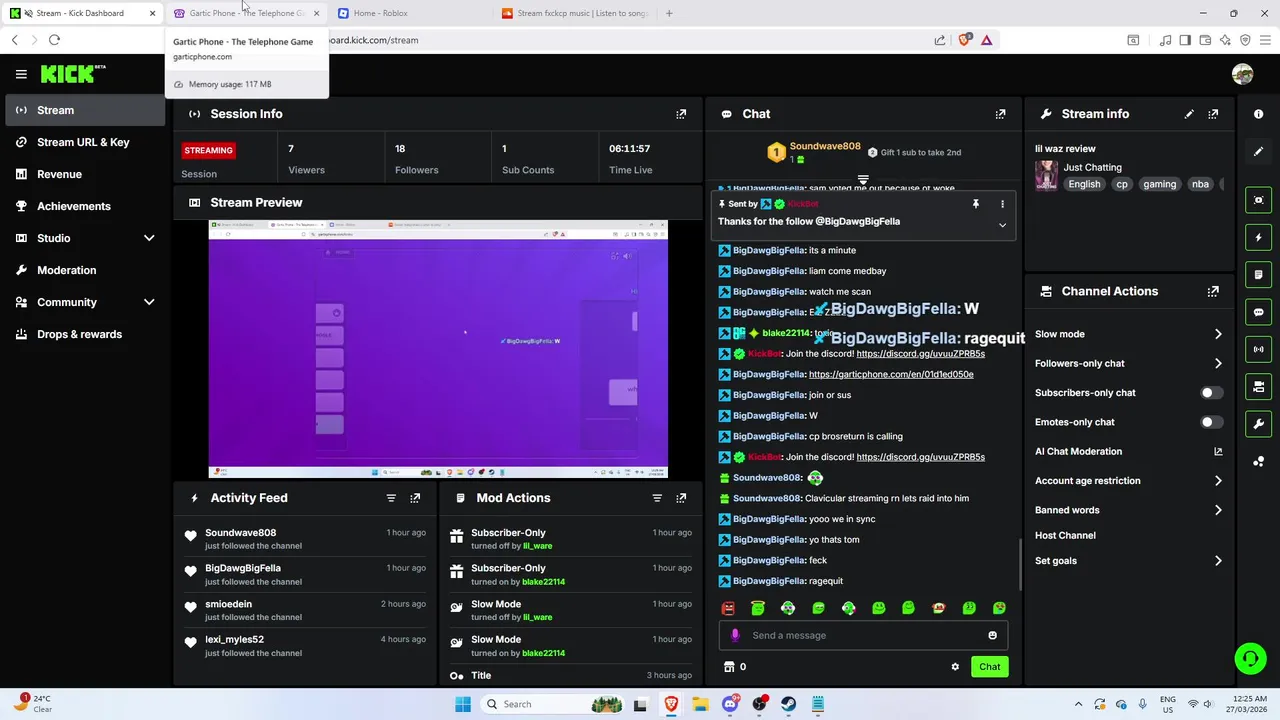Open the last discord.gg link in chat
The image size is (1280, 720).
[921, 457]
